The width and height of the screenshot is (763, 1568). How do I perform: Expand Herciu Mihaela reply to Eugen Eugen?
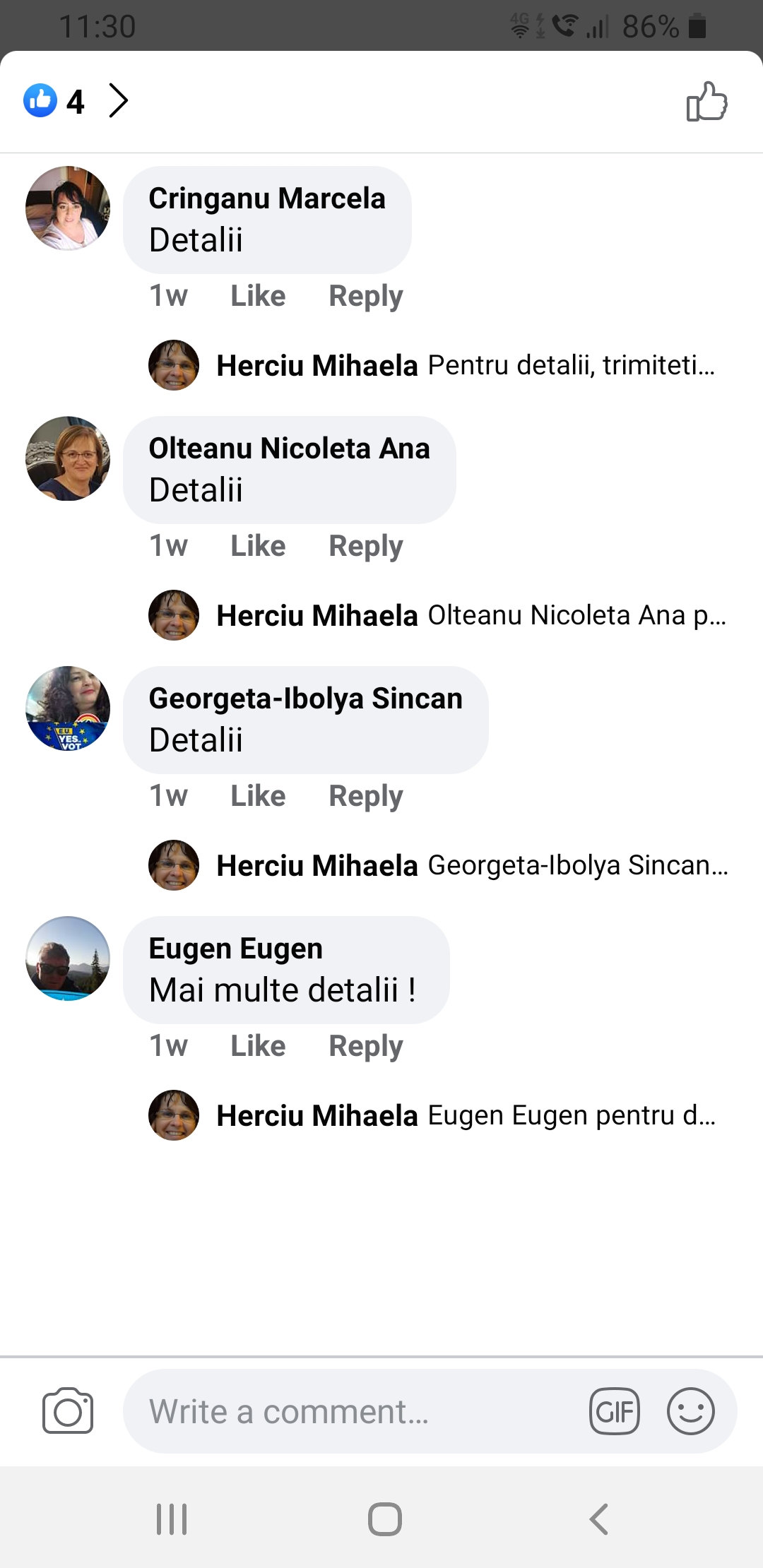pos(466,1115)
